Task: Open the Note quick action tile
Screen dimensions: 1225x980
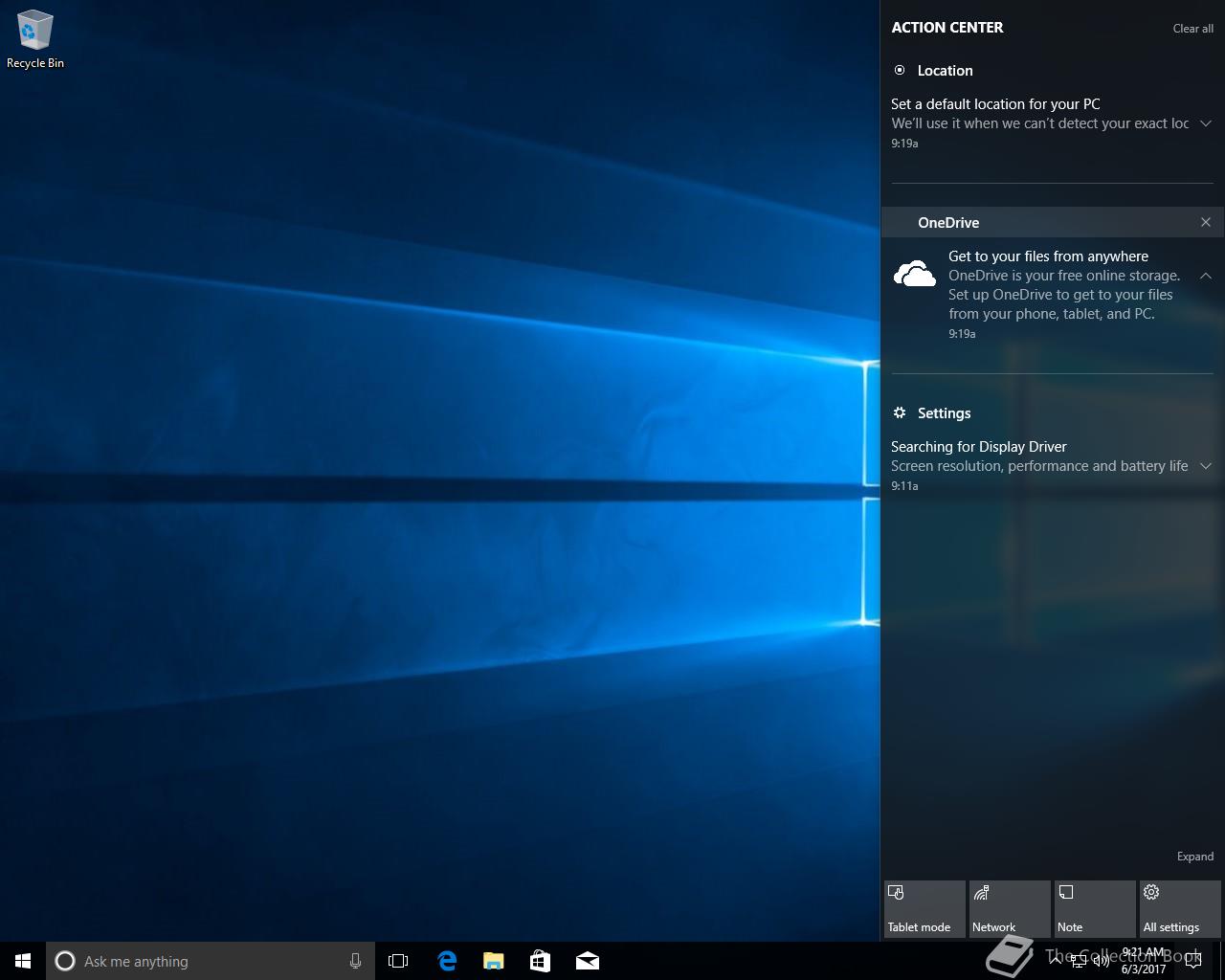Action: pos(1095,909)
